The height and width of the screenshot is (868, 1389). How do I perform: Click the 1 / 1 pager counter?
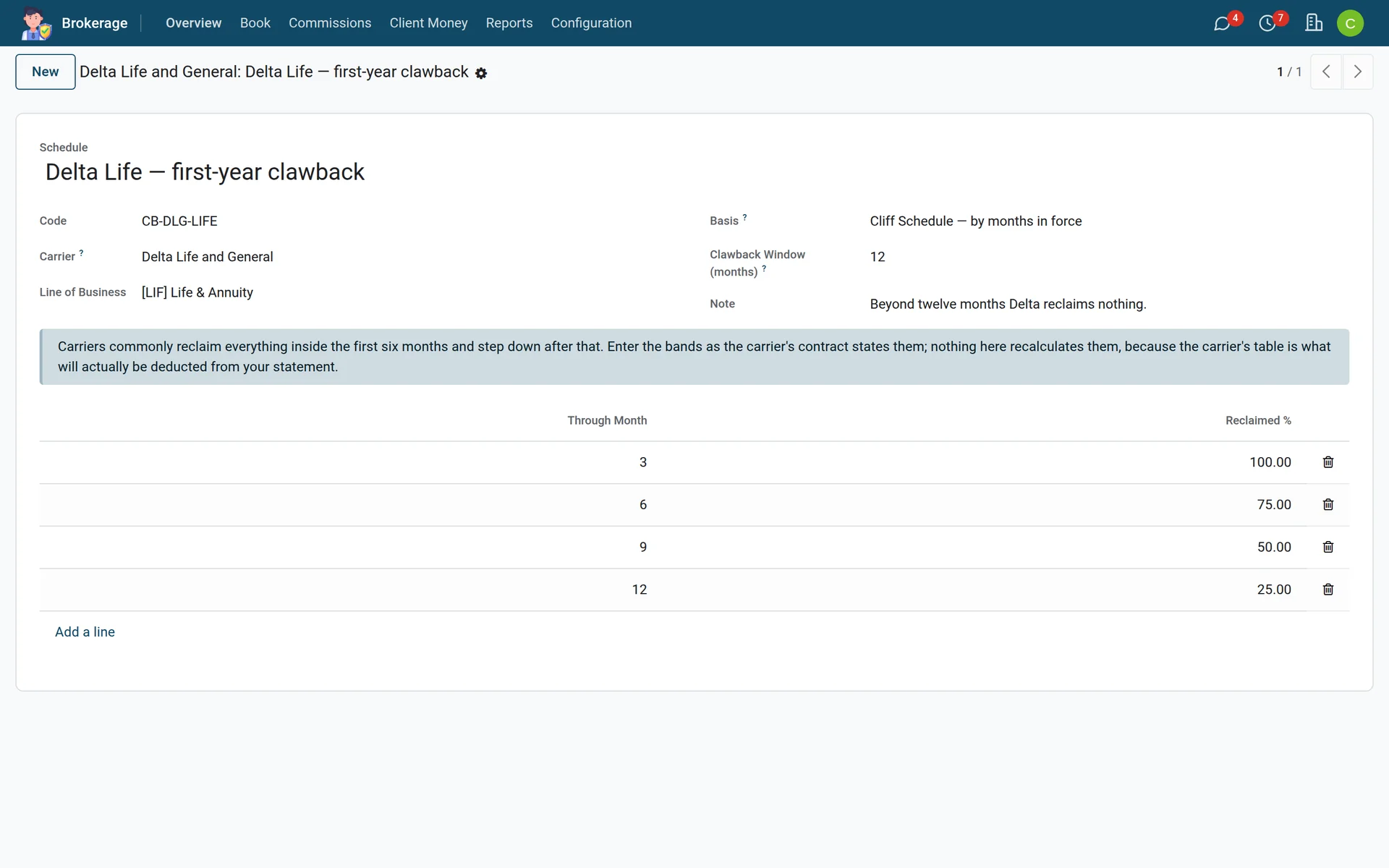click(x=1289, y=72)
